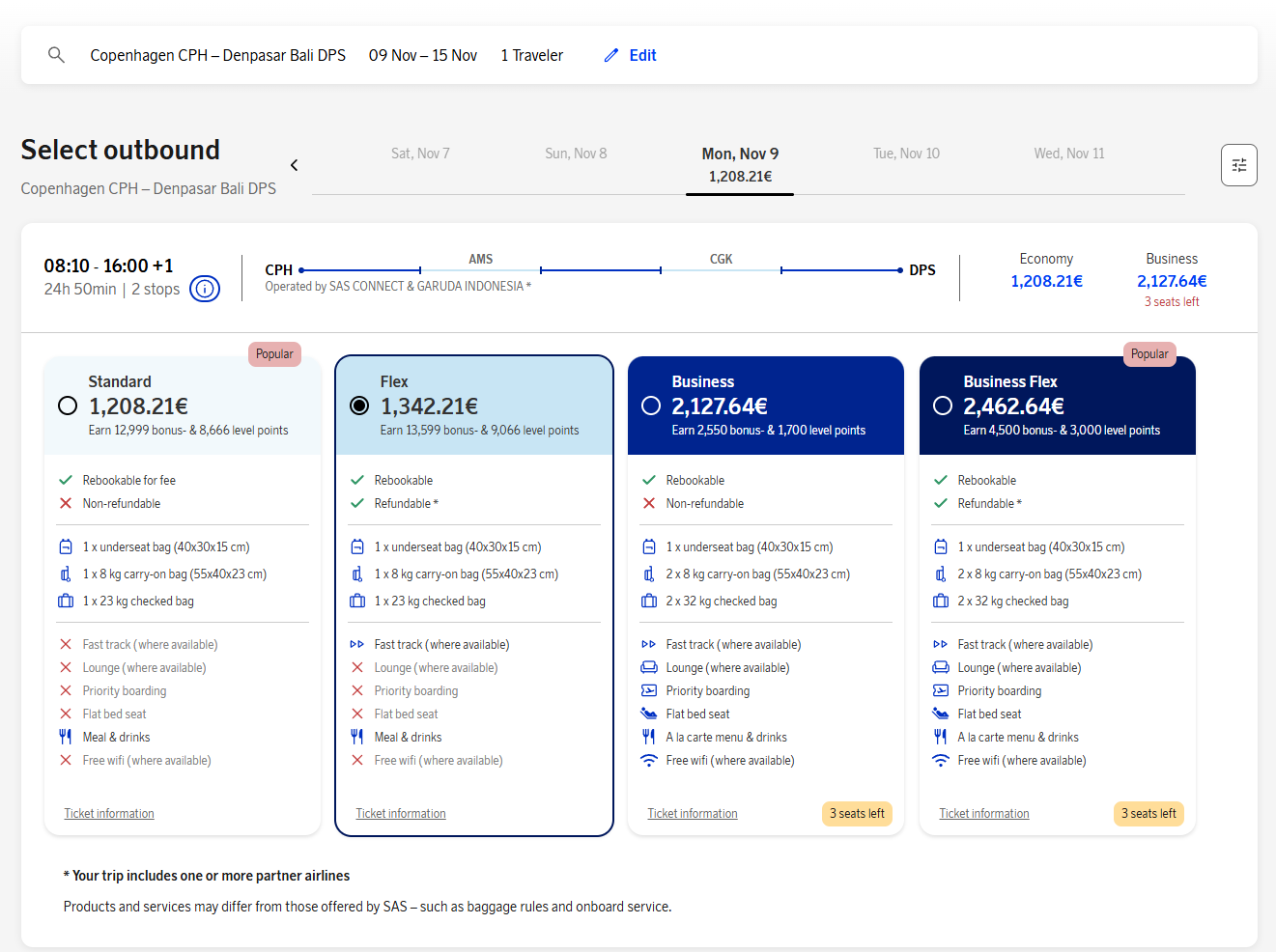Click 'Earn 13,599 bonus- & 9,066 level points' text
The height and width of the screenshot is (952, 1276).
(479, 431)
